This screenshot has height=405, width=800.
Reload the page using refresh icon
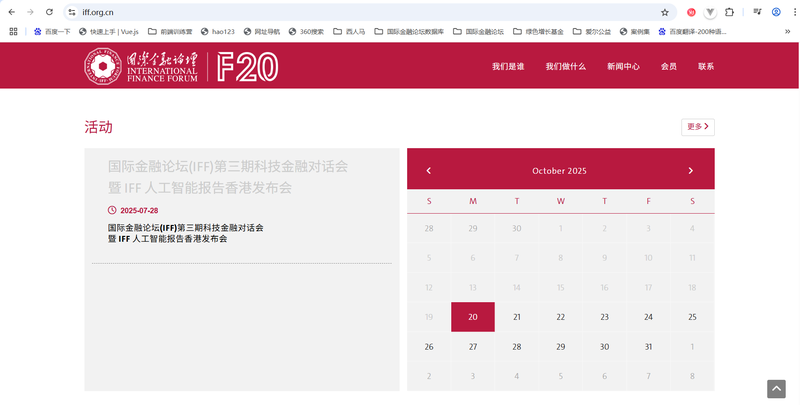pos(49,12)
